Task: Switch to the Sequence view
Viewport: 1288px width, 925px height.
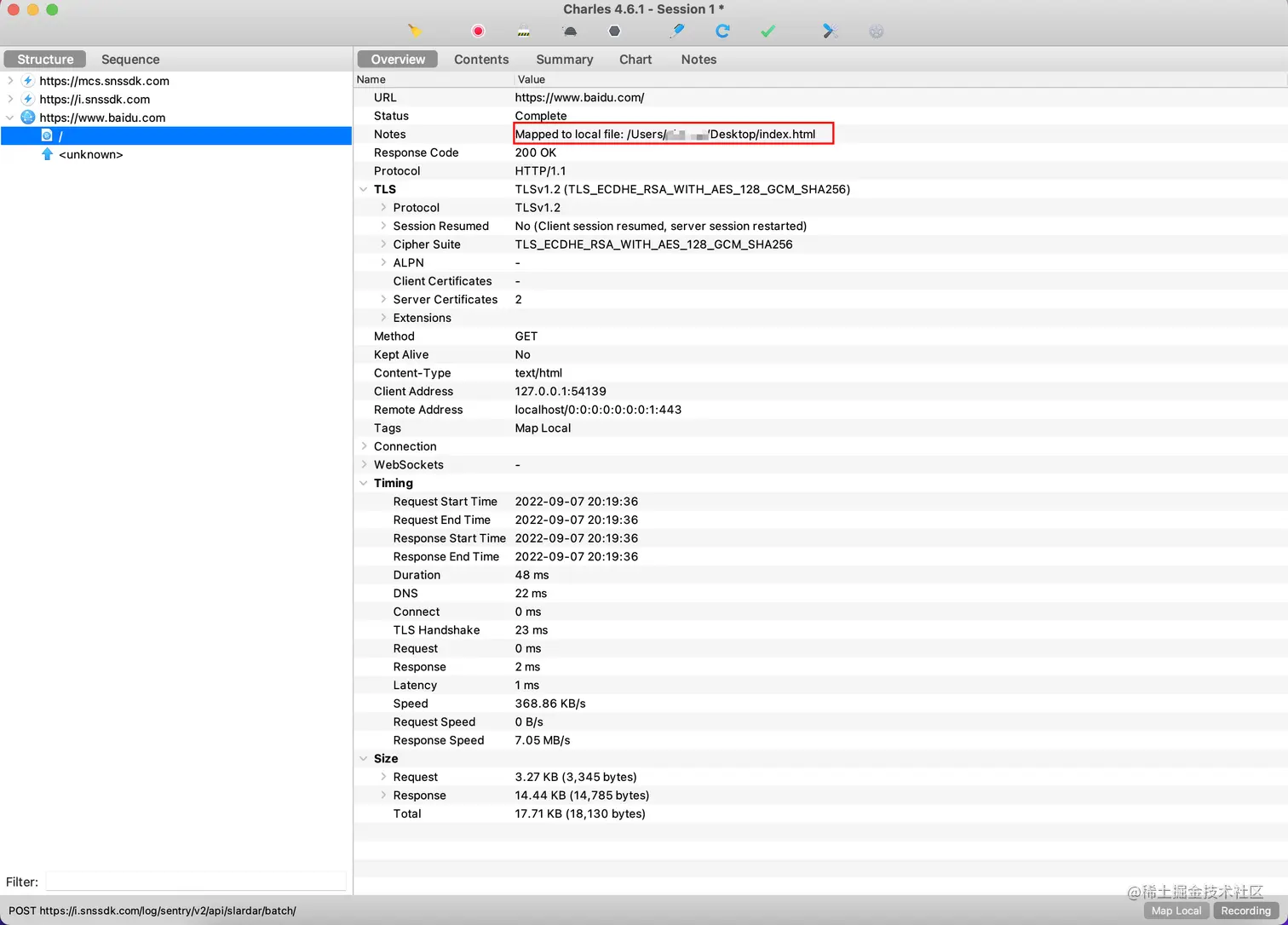Action: pyautogui.click(x=130, y=59)
